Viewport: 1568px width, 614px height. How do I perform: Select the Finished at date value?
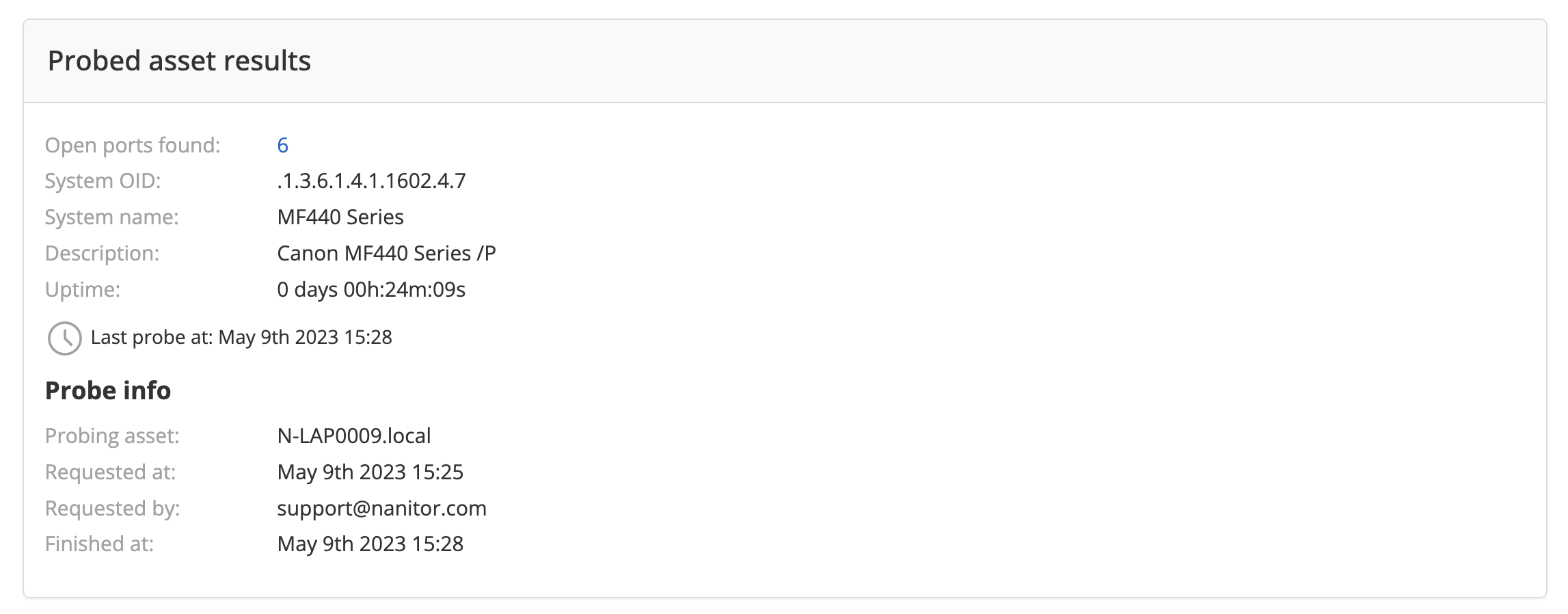pos(370,544)
